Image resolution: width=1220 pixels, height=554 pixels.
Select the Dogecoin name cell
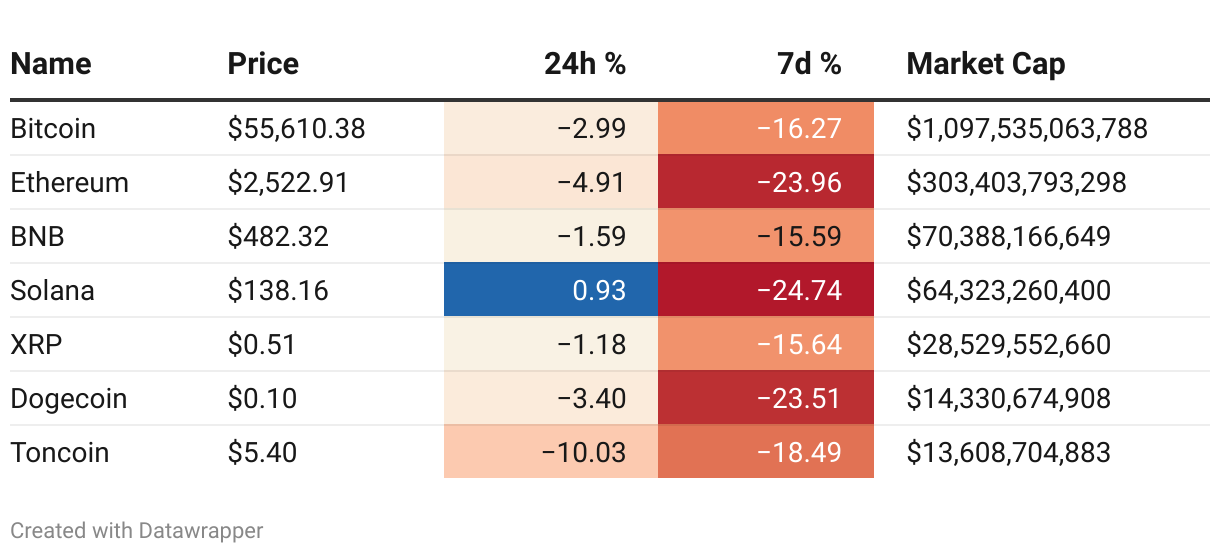(x=69, y=399)
